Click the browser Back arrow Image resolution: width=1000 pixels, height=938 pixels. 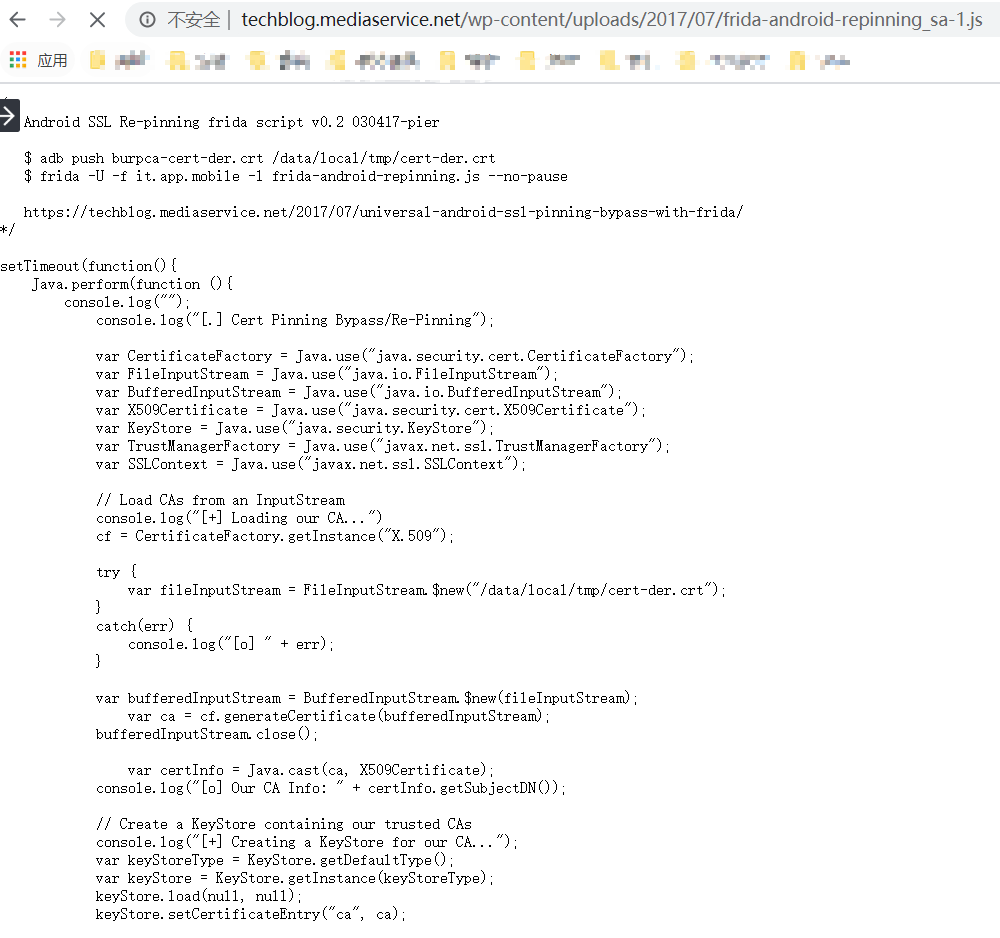(18, 20)
